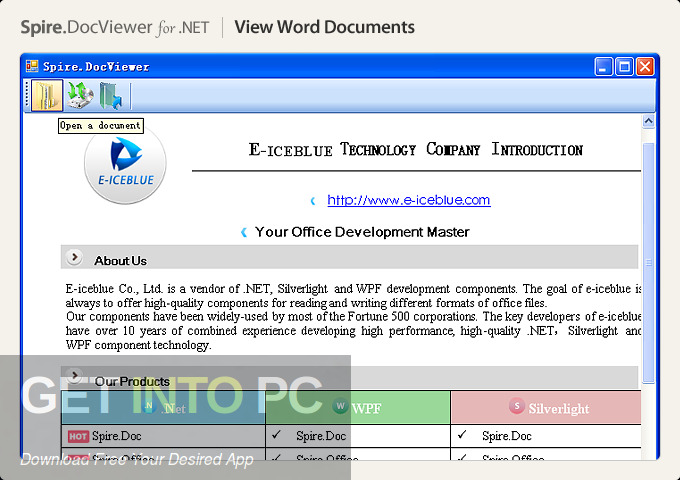This screenshot has width=680, height=480.
Task: Click the E-iceblue Technology Company Introduction title
Action: (x=415, y=150)
